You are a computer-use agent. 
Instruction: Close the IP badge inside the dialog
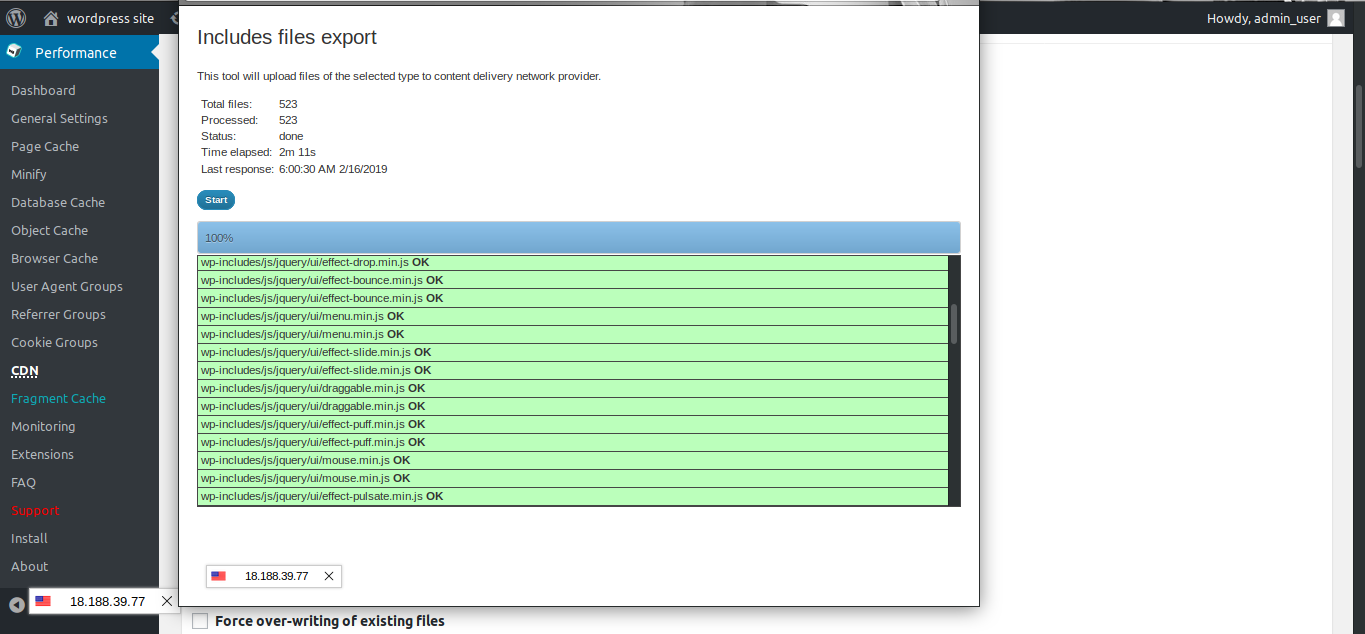[329, 576]
